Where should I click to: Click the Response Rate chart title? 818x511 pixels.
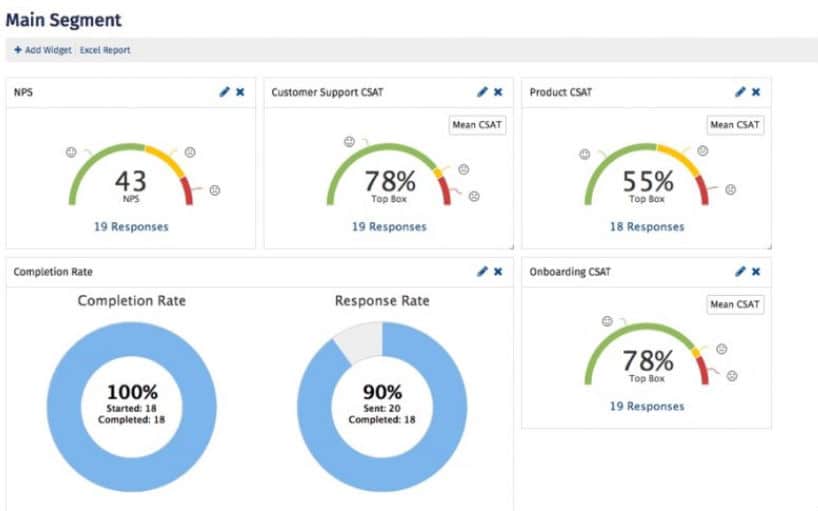382,301
